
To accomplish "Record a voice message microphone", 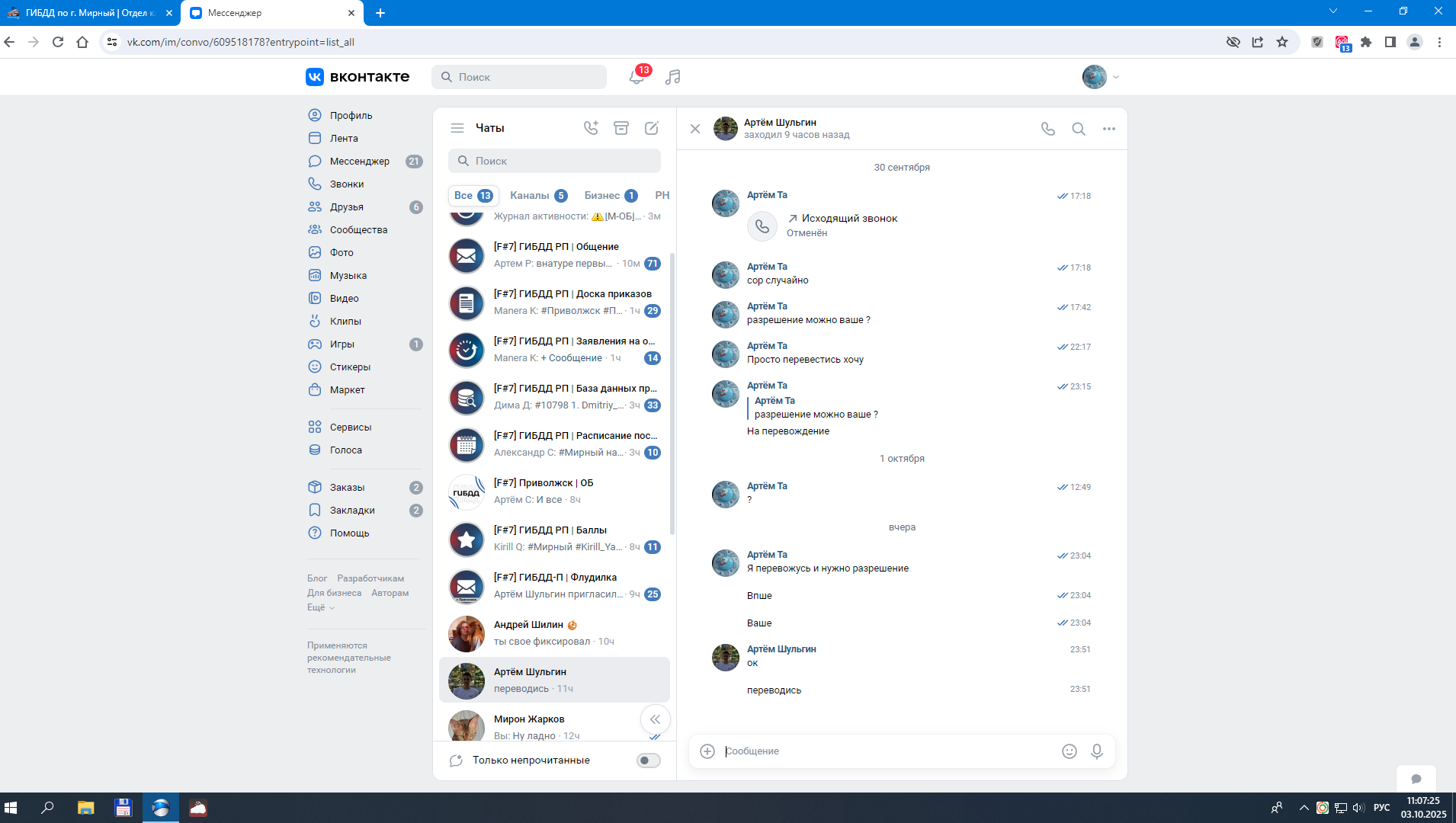I will tap(1097, 751).
